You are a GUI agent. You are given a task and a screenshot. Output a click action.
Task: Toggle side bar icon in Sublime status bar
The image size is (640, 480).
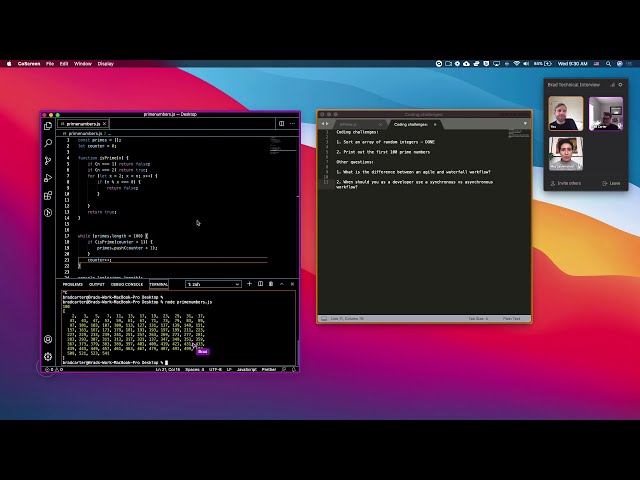(324, 318)
